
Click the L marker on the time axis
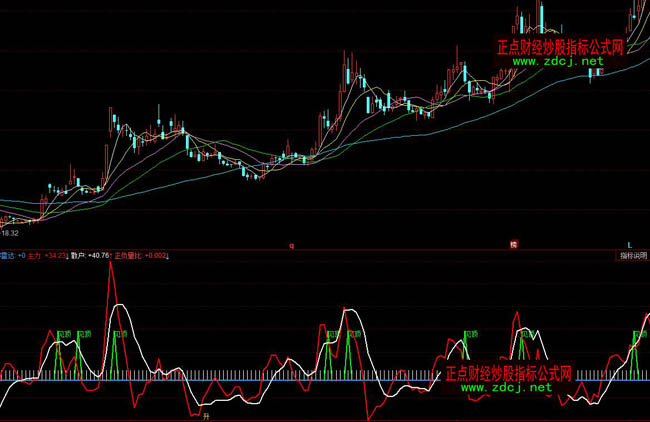[630, 244]
